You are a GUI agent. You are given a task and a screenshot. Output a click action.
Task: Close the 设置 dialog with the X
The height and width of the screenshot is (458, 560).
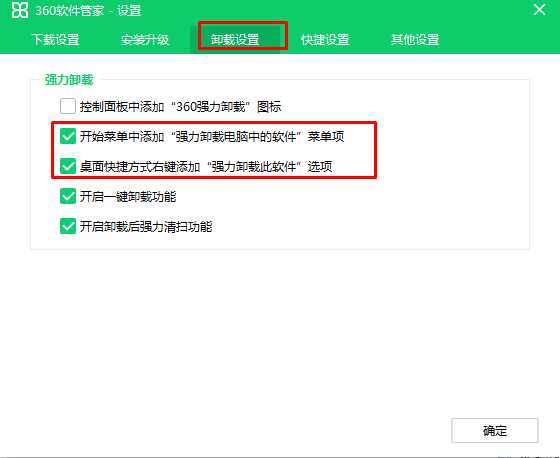[539, 9]
